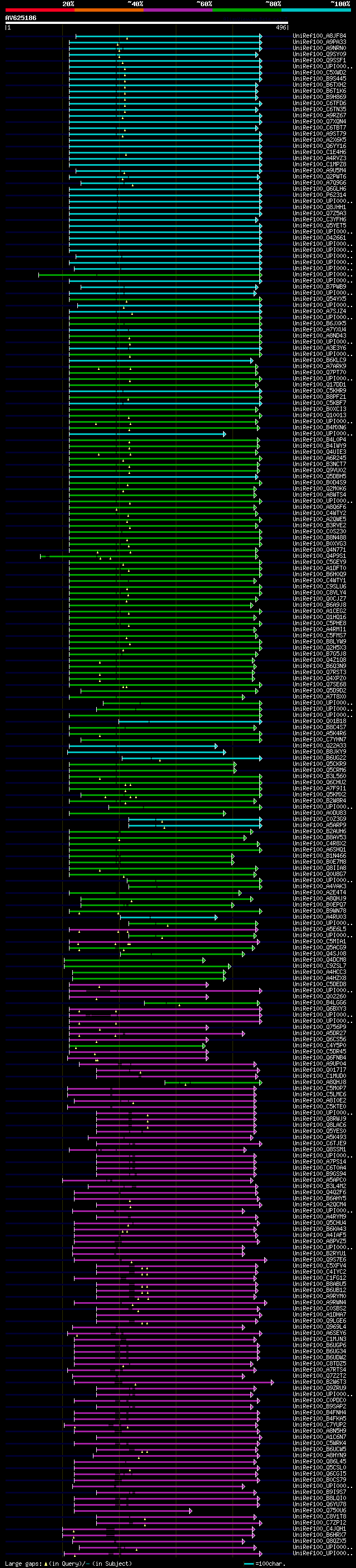This screenshot has height=1568, width=356.
Task: Click the UniRef100_Q6YU78 label
Action: click(x=319, y=1504)
